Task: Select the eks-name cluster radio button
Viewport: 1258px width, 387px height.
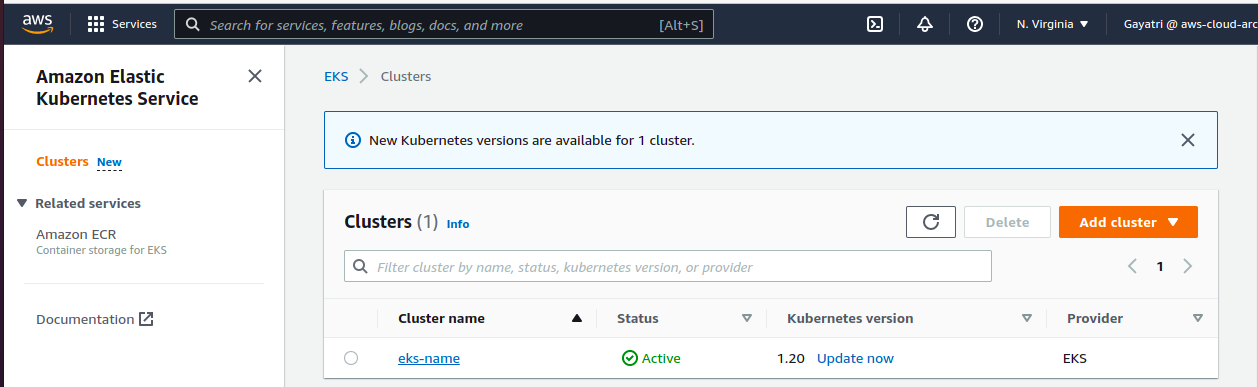Action: (351, 358)
